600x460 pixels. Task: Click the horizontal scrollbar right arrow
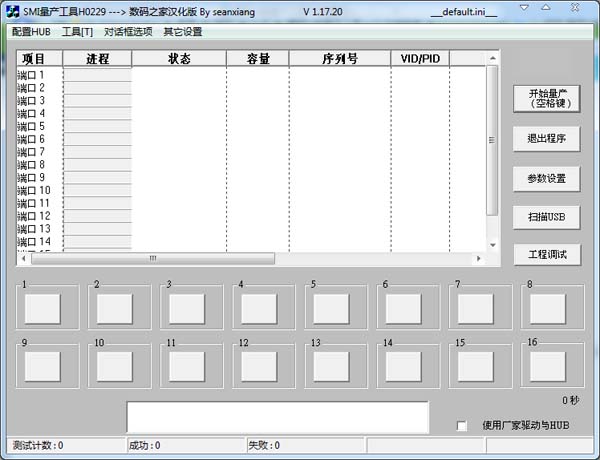(x=479, y=258)
